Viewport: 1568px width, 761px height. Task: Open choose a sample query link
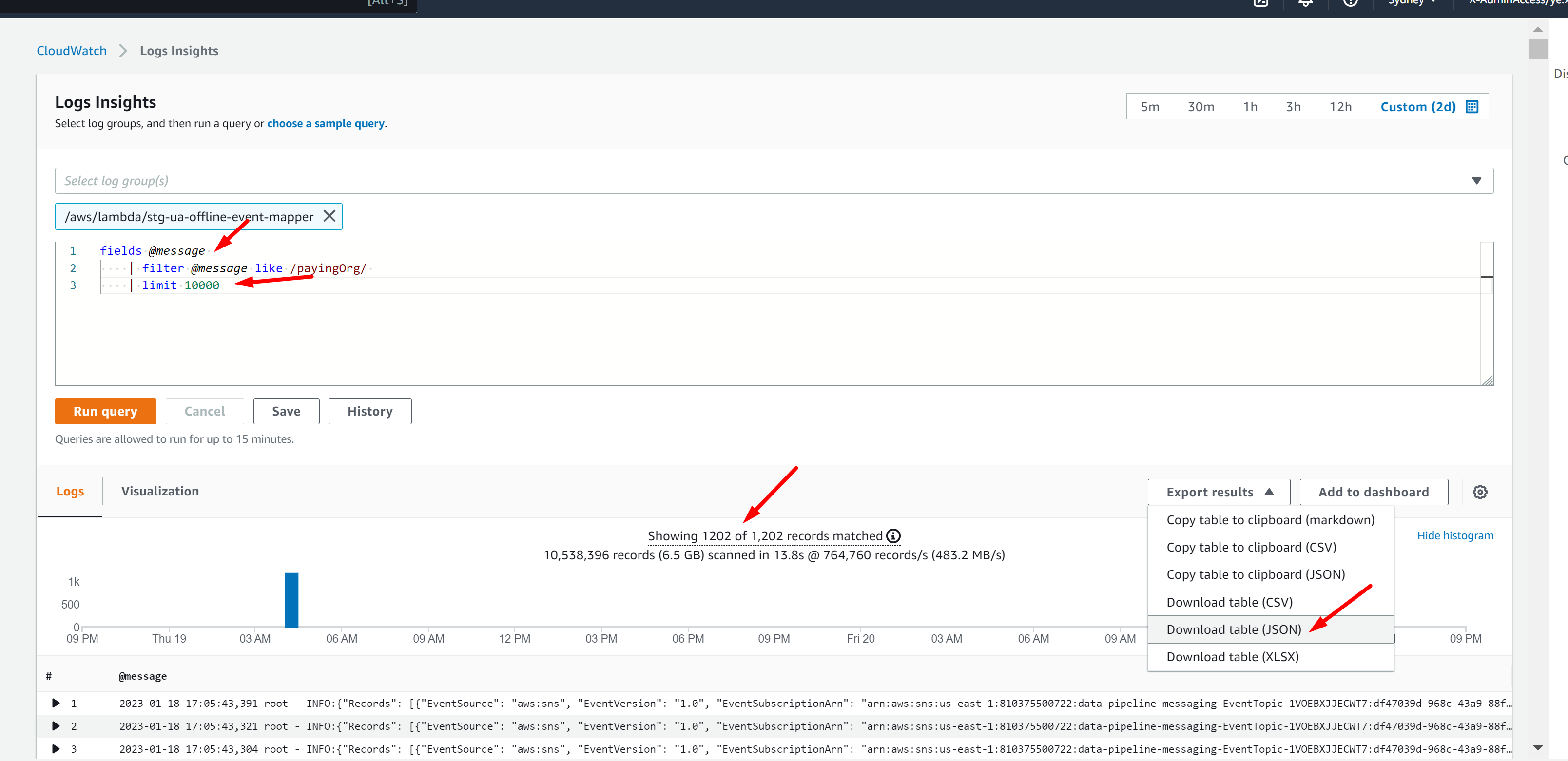click(326, 123)
